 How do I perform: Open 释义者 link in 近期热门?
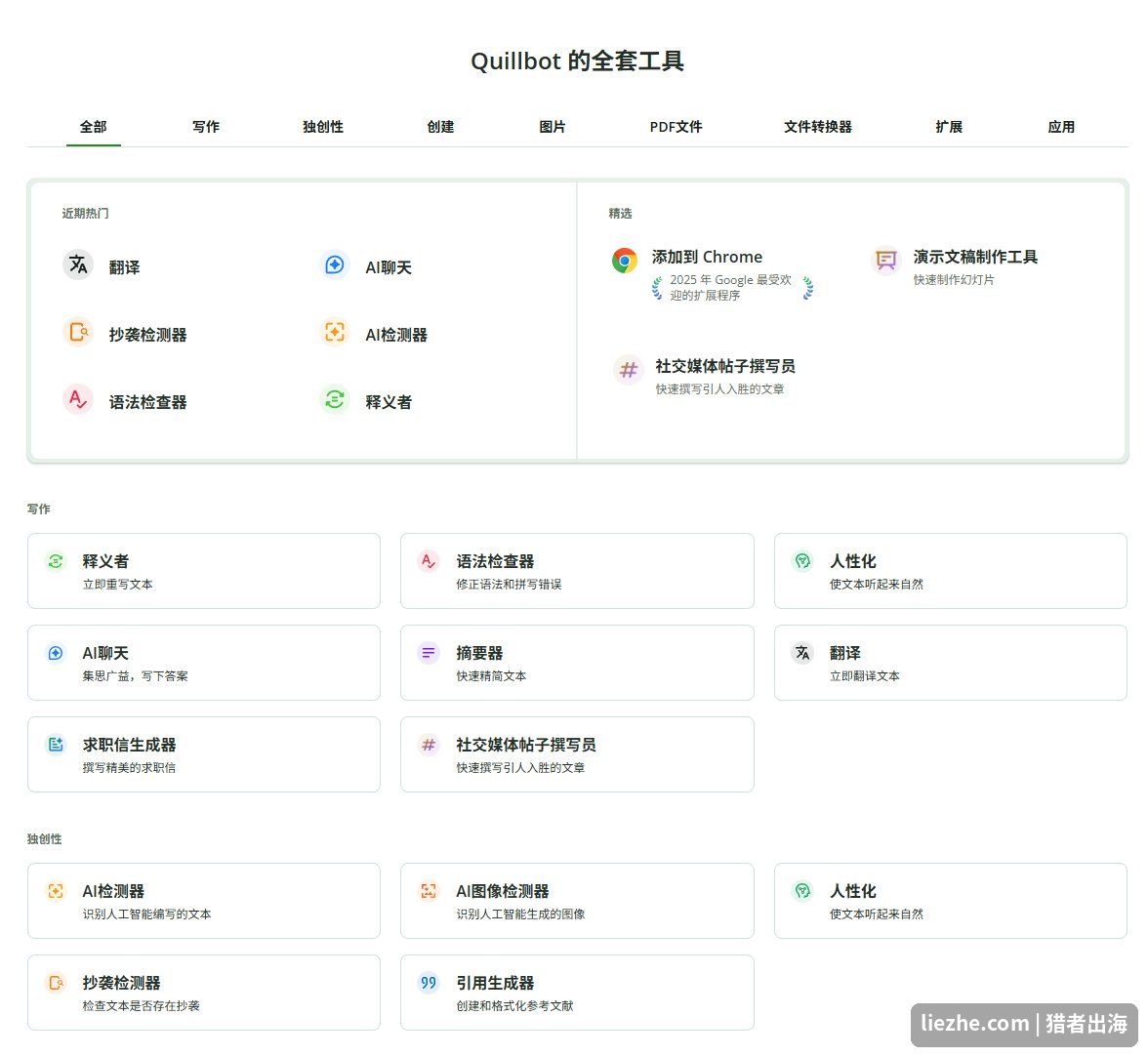389,402
